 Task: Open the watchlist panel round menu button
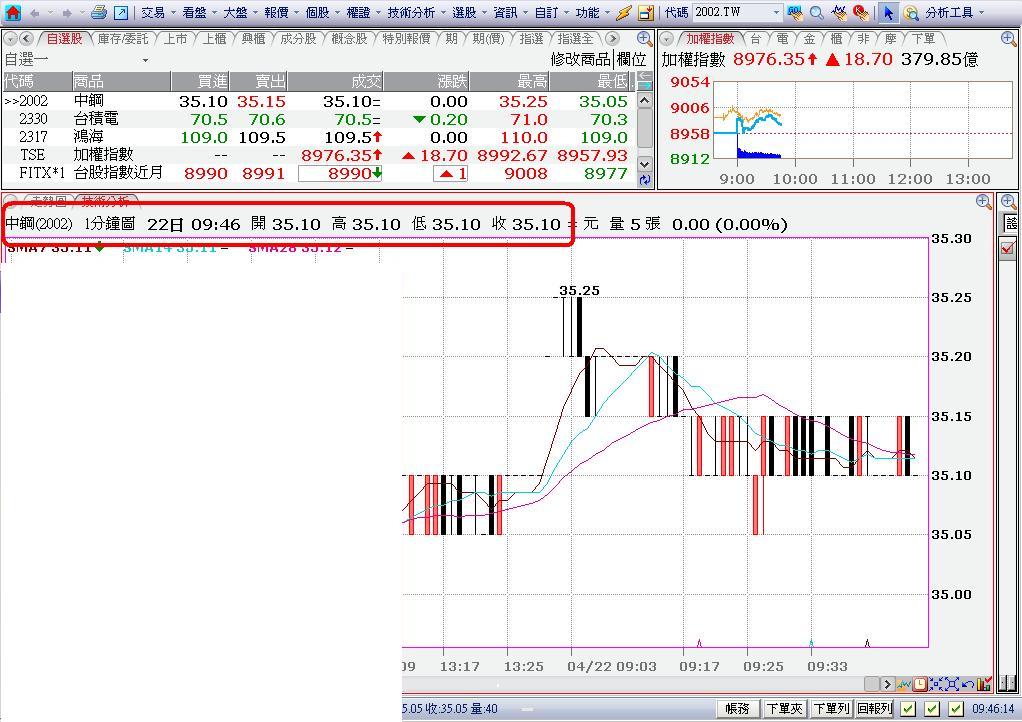point(10,39)
